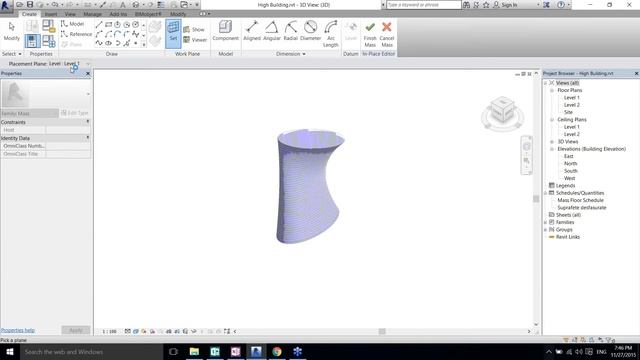Open the Help question mark icon
Screen dimensions: 640x360
click(561, 5)
